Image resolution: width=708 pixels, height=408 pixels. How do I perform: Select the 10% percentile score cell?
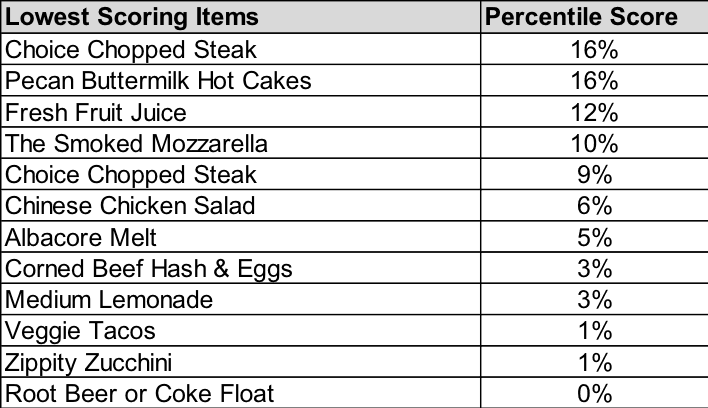click(x=593, y=143)
